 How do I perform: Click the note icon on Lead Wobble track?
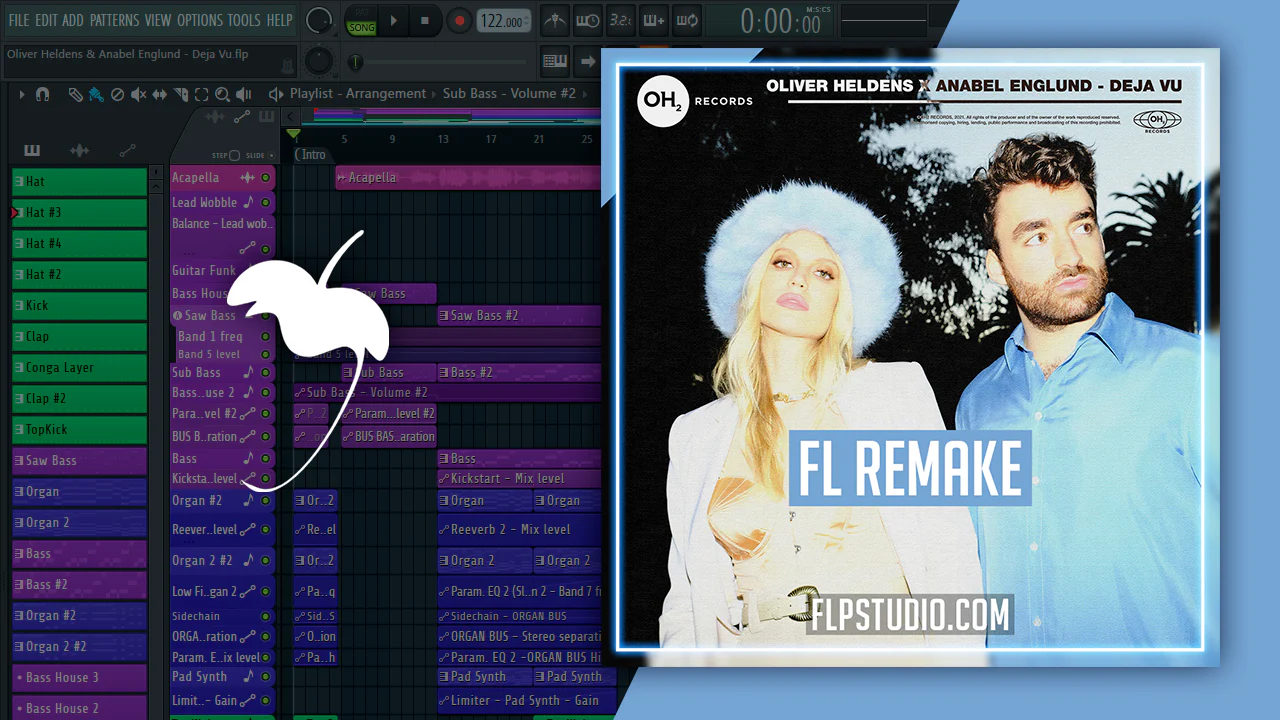coord(248,202)
